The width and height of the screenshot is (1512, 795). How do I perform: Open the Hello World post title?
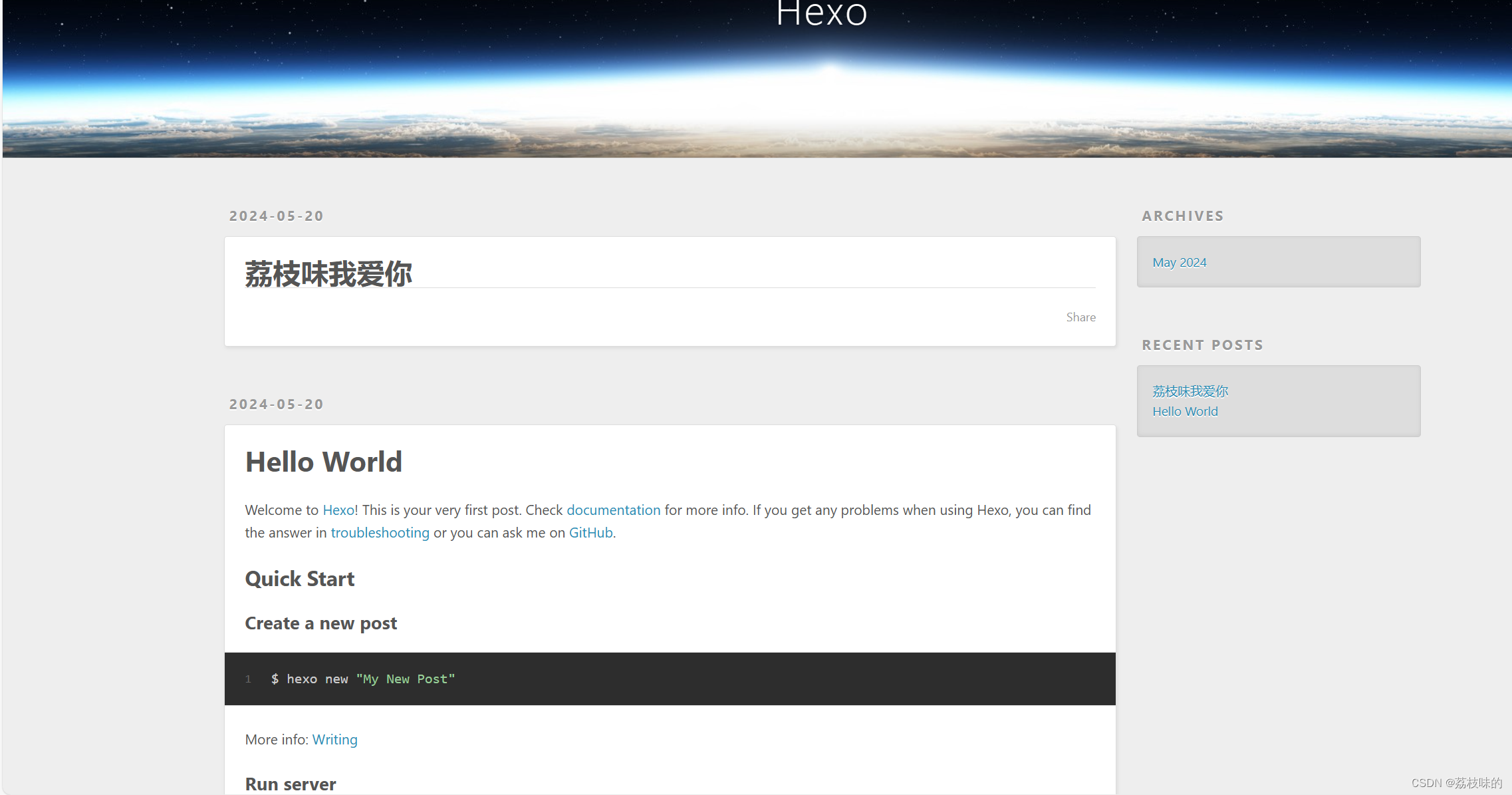[324, 462]
